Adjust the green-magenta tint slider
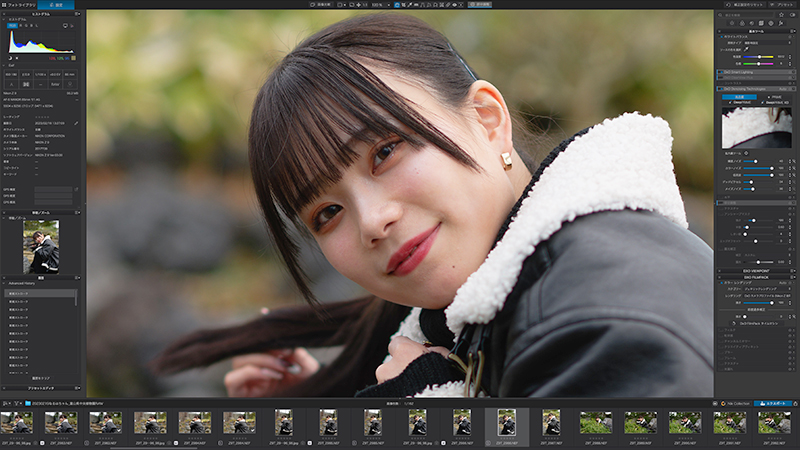 758,64
